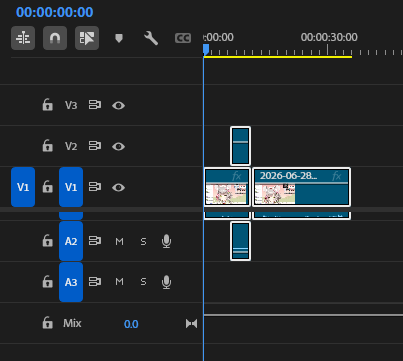Image resolution: width=403 pixels, height=361 pixels.
Task: Select first video clip on V1
Action: click(x=227, y=187)
